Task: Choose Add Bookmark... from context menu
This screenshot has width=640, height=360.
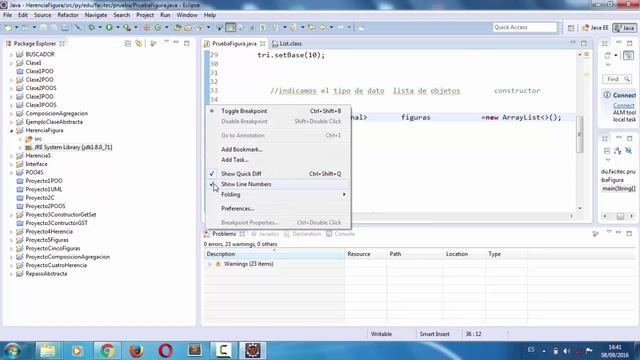Action: tap(242, 149)
